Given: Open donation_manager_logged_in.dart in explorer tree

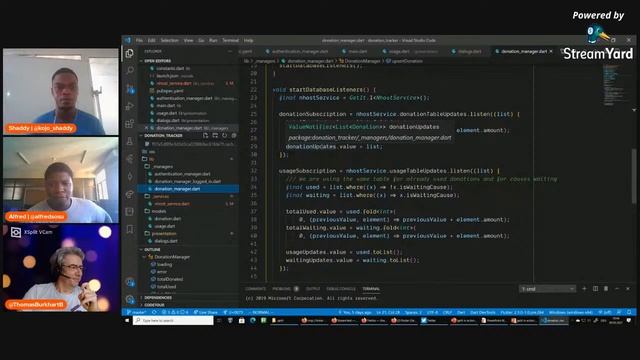Looking at the screenshot, I should tap(187, 181).
